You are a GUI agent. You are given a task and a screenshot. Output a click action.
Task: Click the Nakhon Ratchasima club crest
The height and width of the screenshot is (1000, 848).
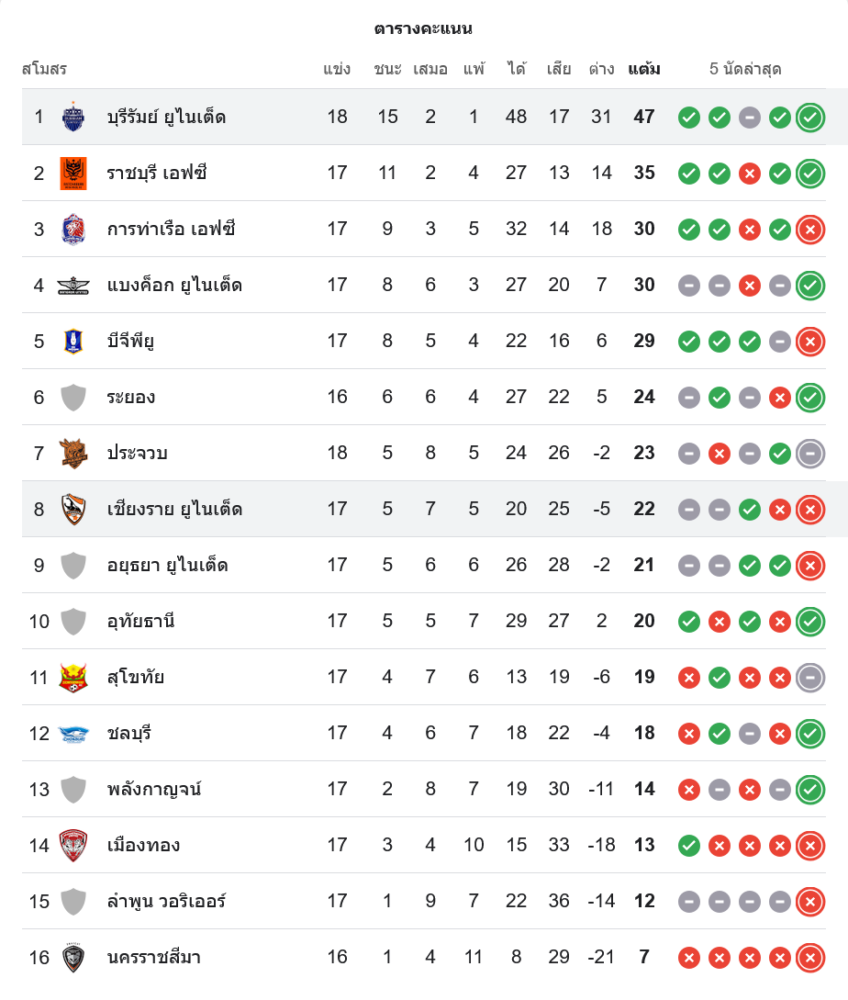(x=73, y=957)
